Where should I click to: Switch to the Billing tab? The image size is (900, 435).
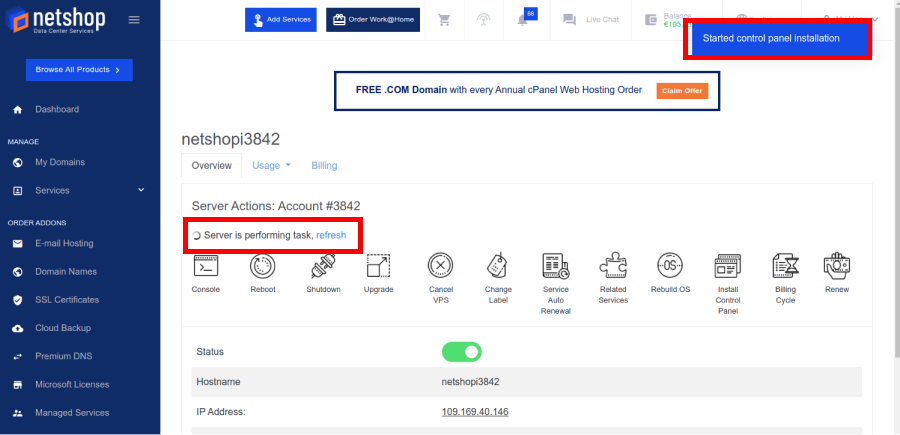324,165
